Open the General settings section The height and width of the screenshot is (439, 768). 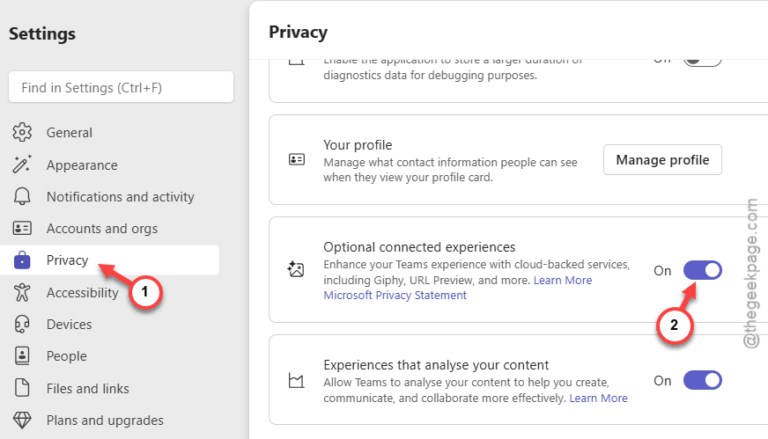109,132
